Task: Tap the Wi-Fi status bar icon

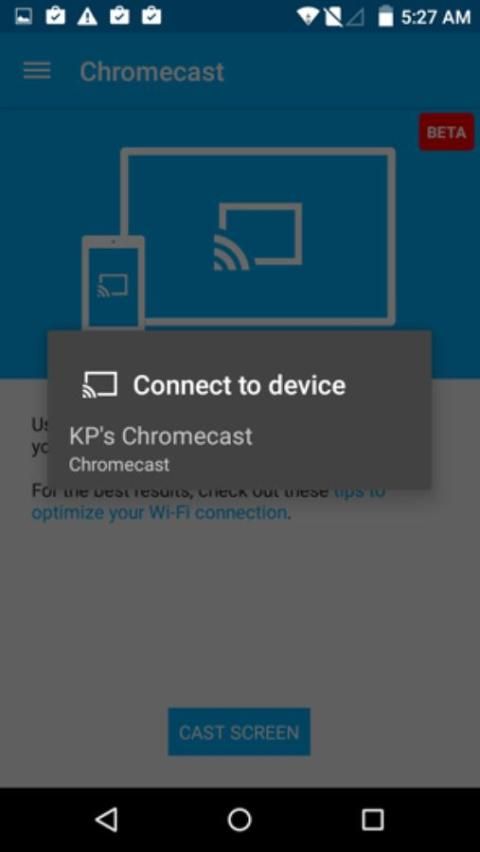Action: coord(308,17)
